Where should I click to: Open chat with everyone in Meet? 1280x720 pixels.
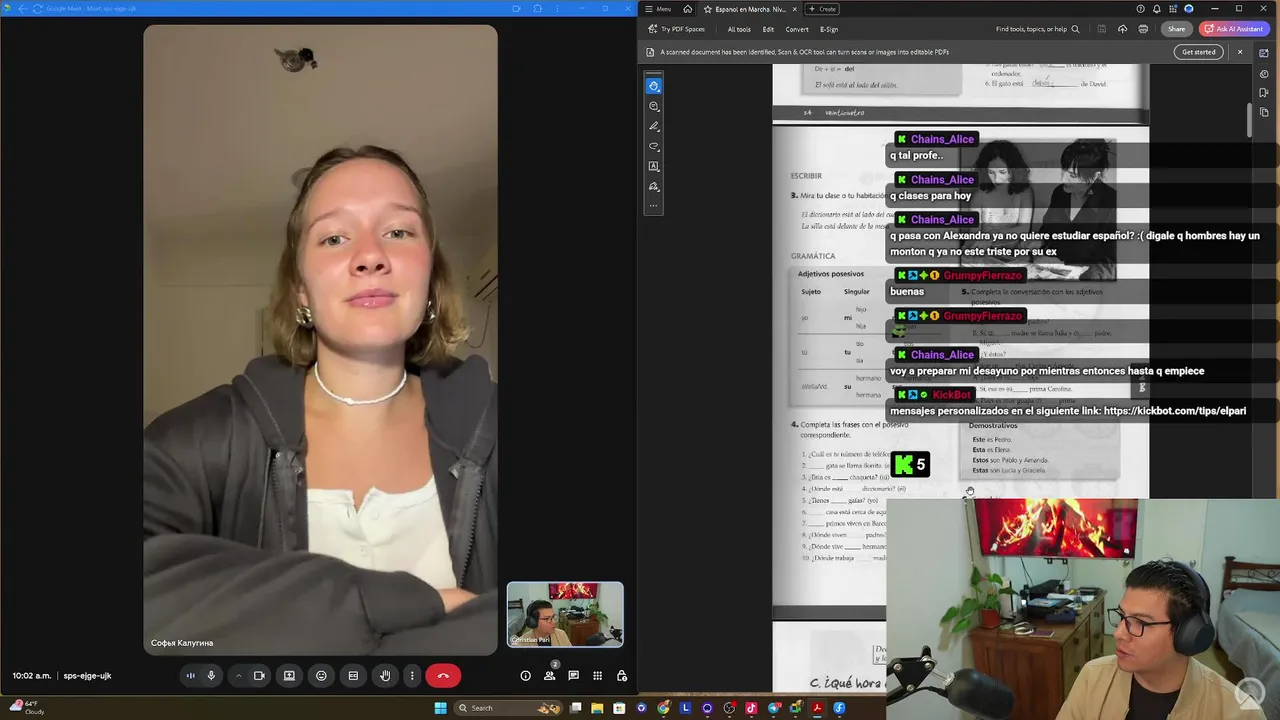[x=573, y=676]
